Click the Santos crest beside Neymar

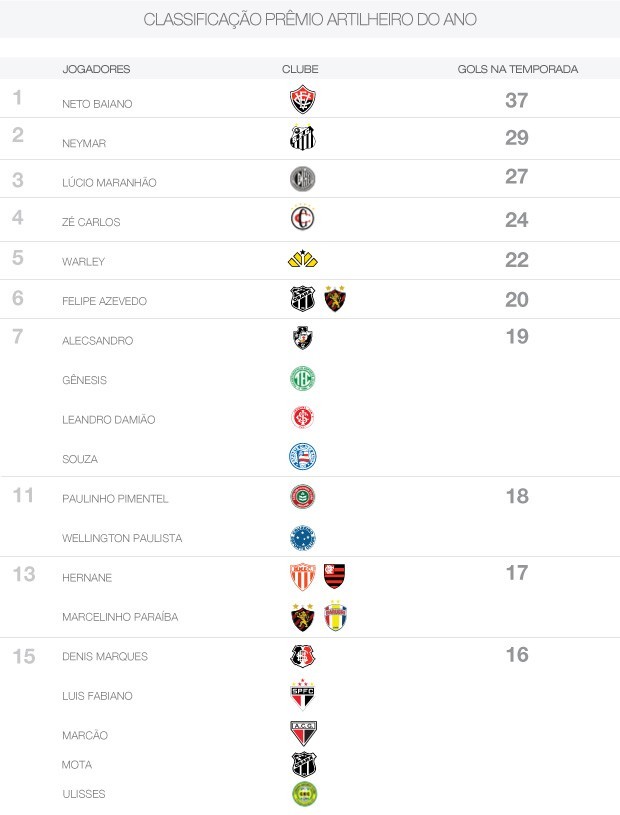302,139
